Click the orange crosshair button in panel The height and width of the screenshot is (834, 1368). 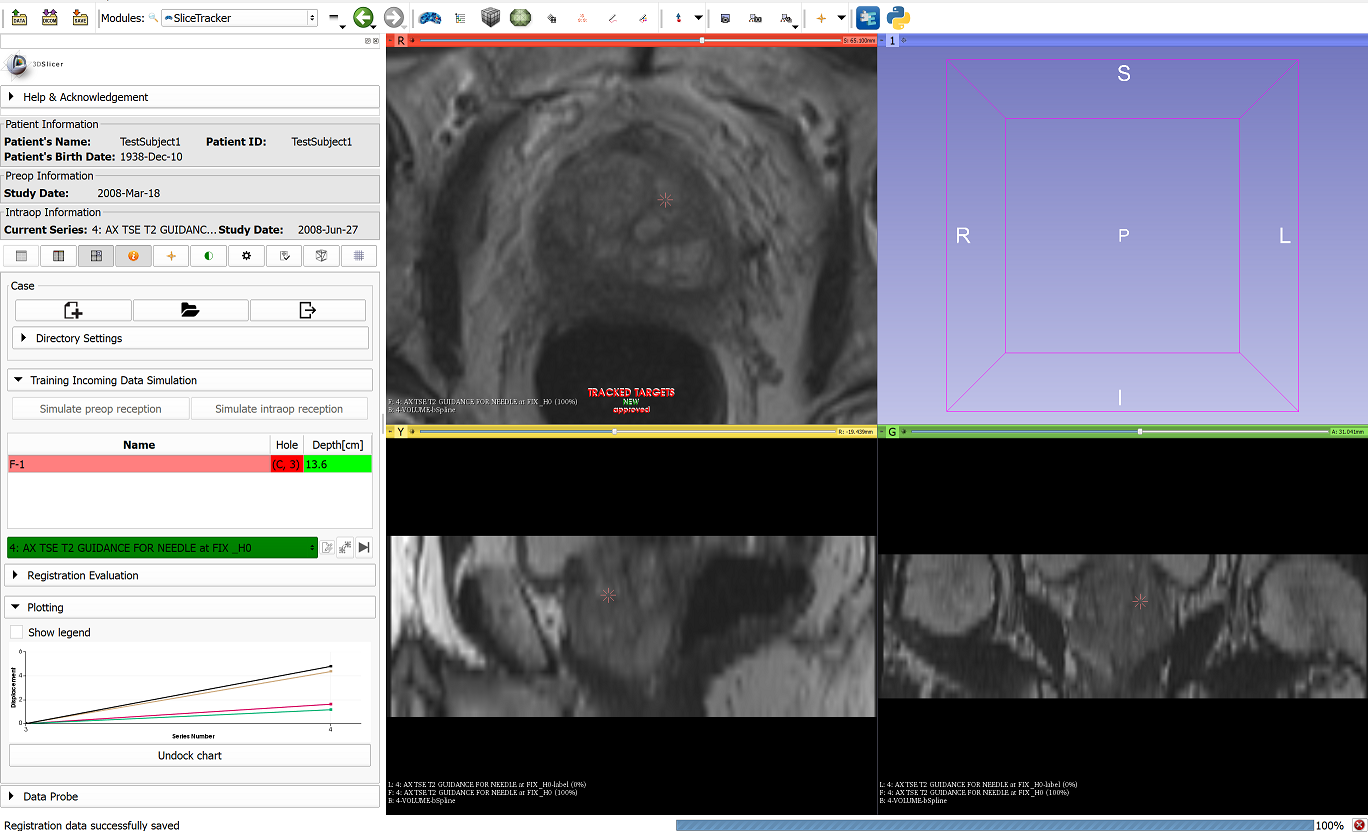pos(171,256)
